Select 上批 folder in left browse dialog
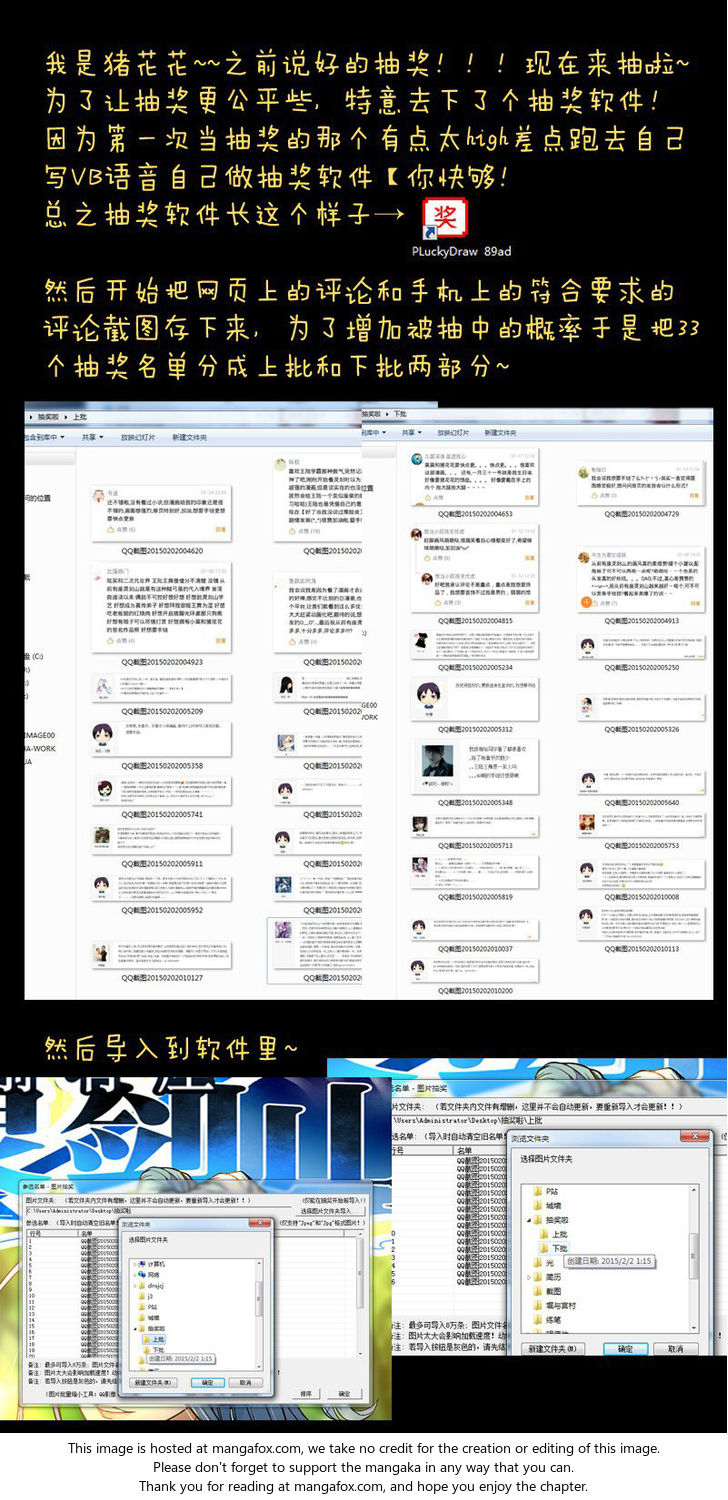This screenshot has height=1500, width=728. [153, 1338]
